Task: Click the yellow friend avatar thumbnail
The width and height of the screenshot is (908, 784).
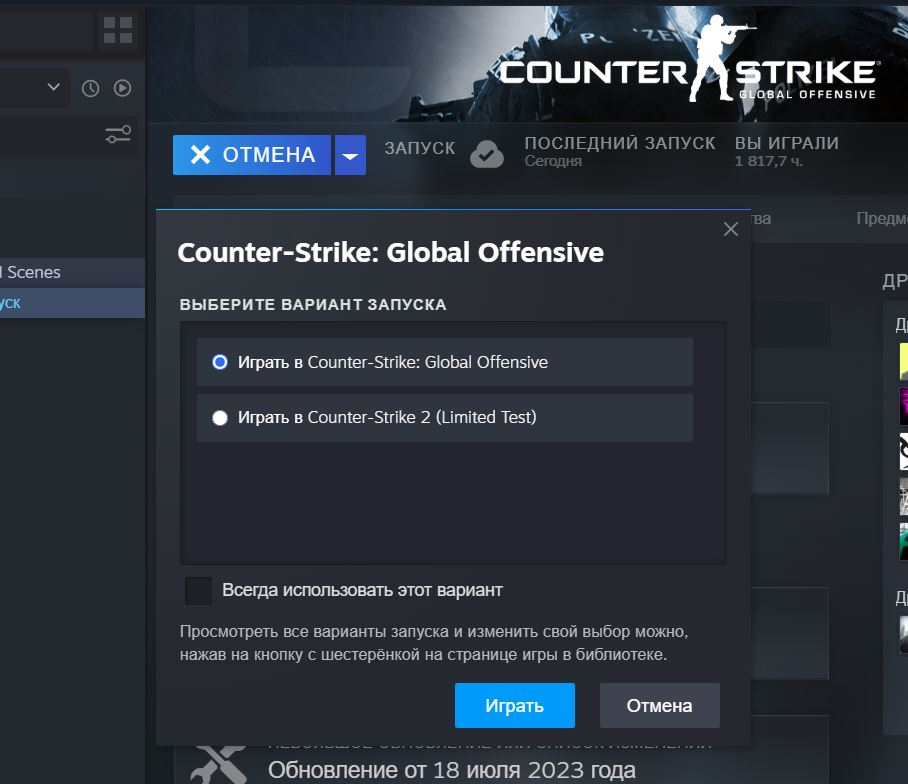Action: pyautogui.click(x=903, y=361)
